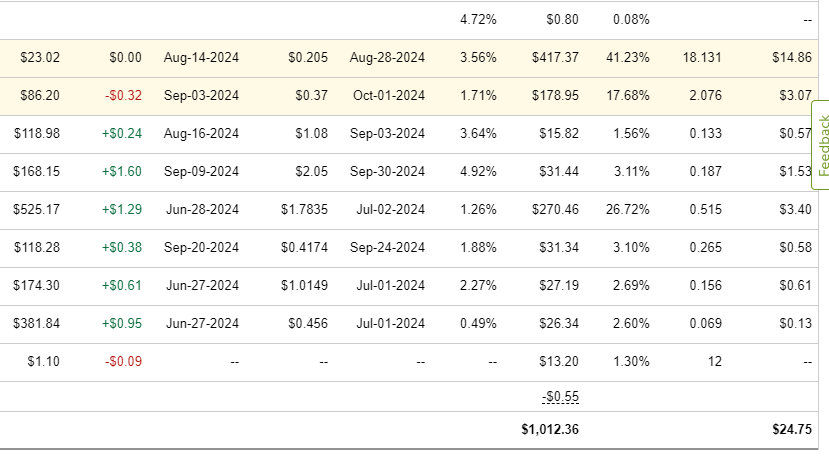Click the green +$1.60 change value
Image resolution: width=829 pixels, height=457 pixels.
pos(122,172)
